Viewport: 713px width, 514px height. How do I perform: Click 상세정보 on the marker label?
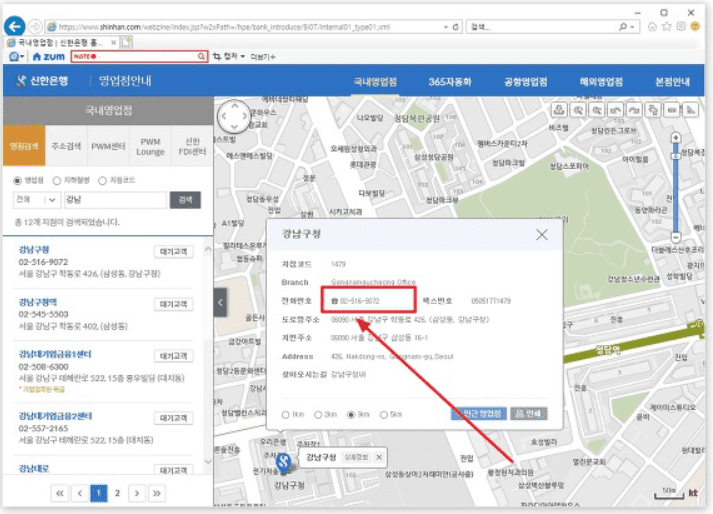[356, 457]
